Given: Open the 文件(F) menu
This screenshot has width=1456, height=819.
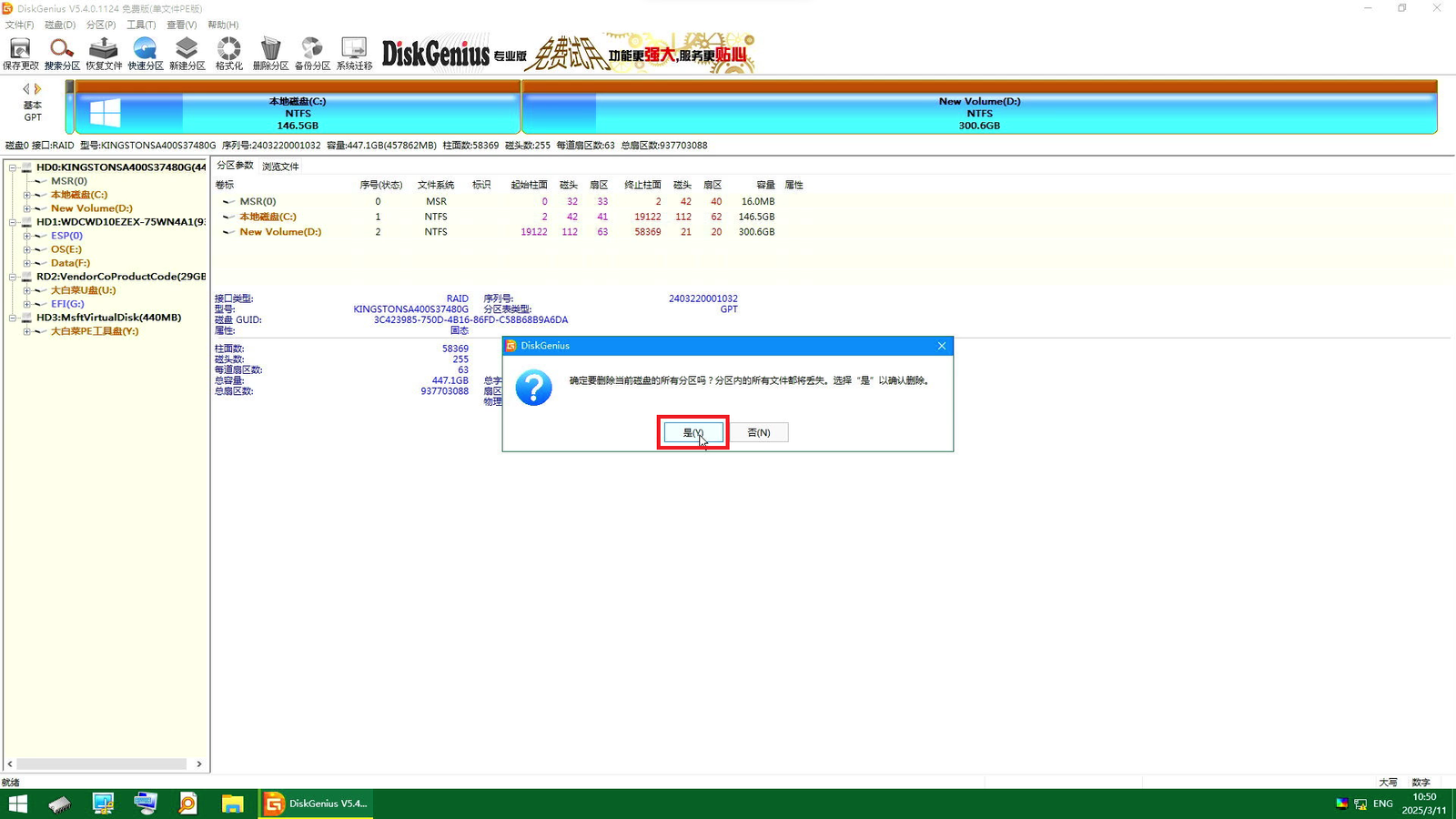Looking at the screenshot, I should [x=19, y=25].
